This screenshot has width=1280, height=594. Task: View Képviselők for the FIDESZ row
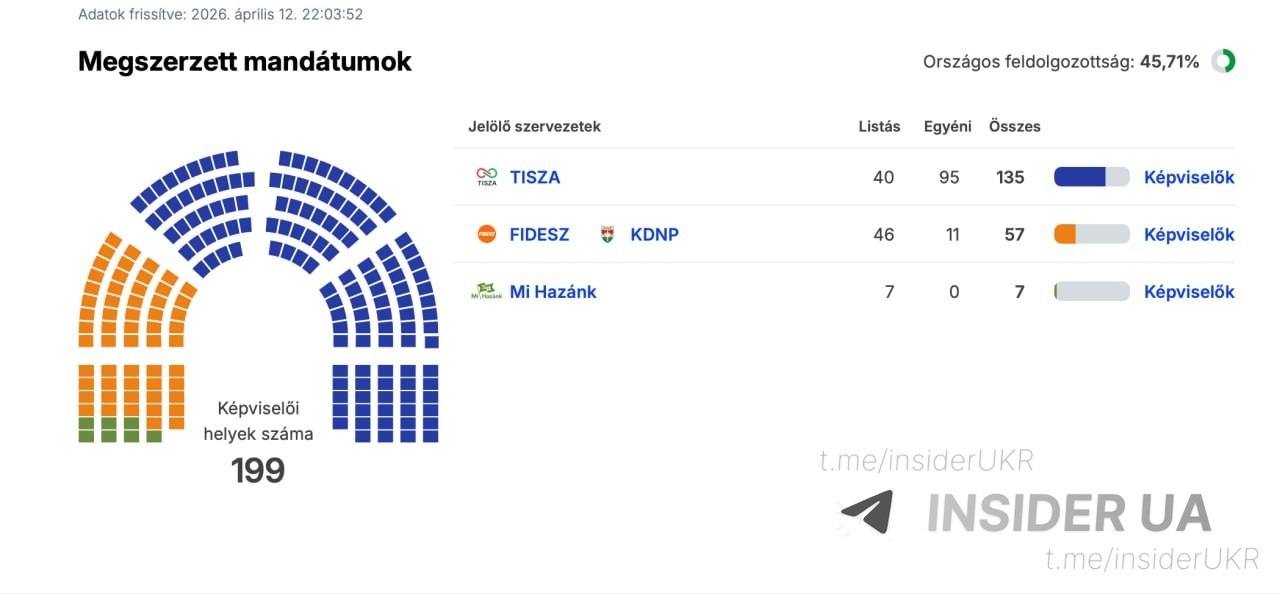1189,235
